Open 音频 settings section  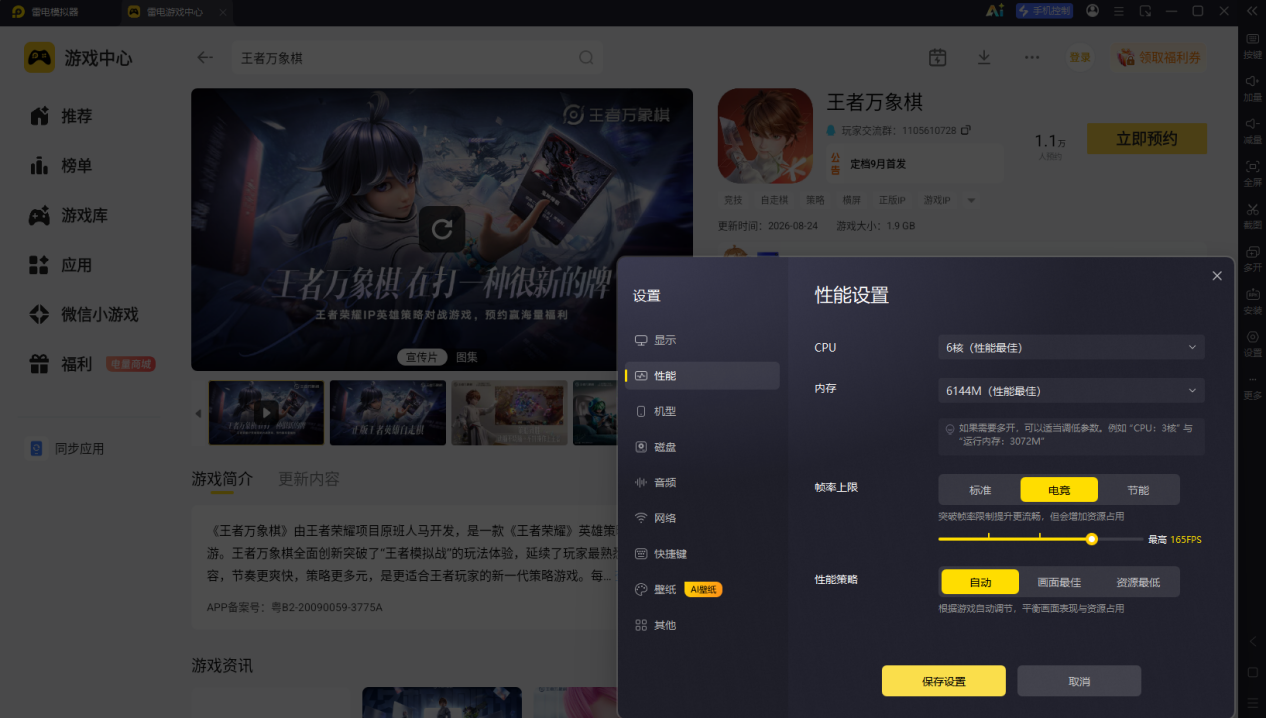point(702,482)
